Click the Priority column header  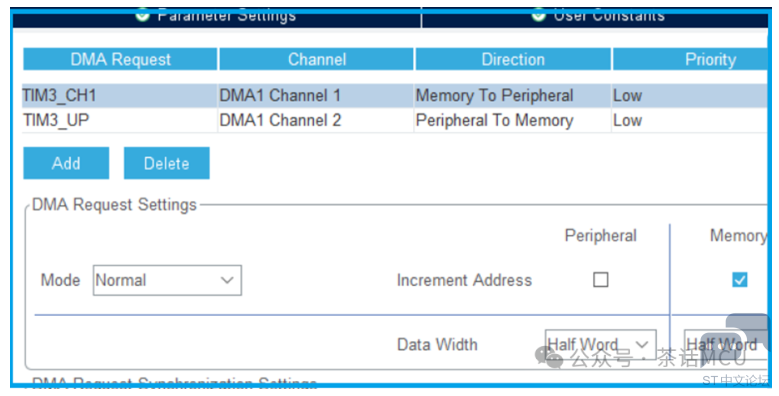point(691,59)
